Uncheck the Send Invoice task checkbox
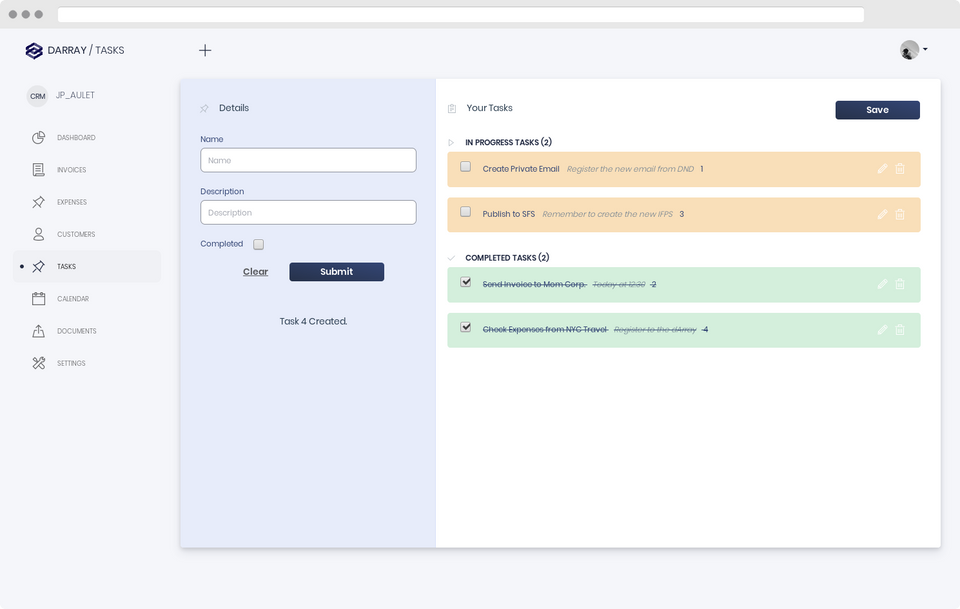960x609 pixels. pyautogui.click(x=465, y=282)
